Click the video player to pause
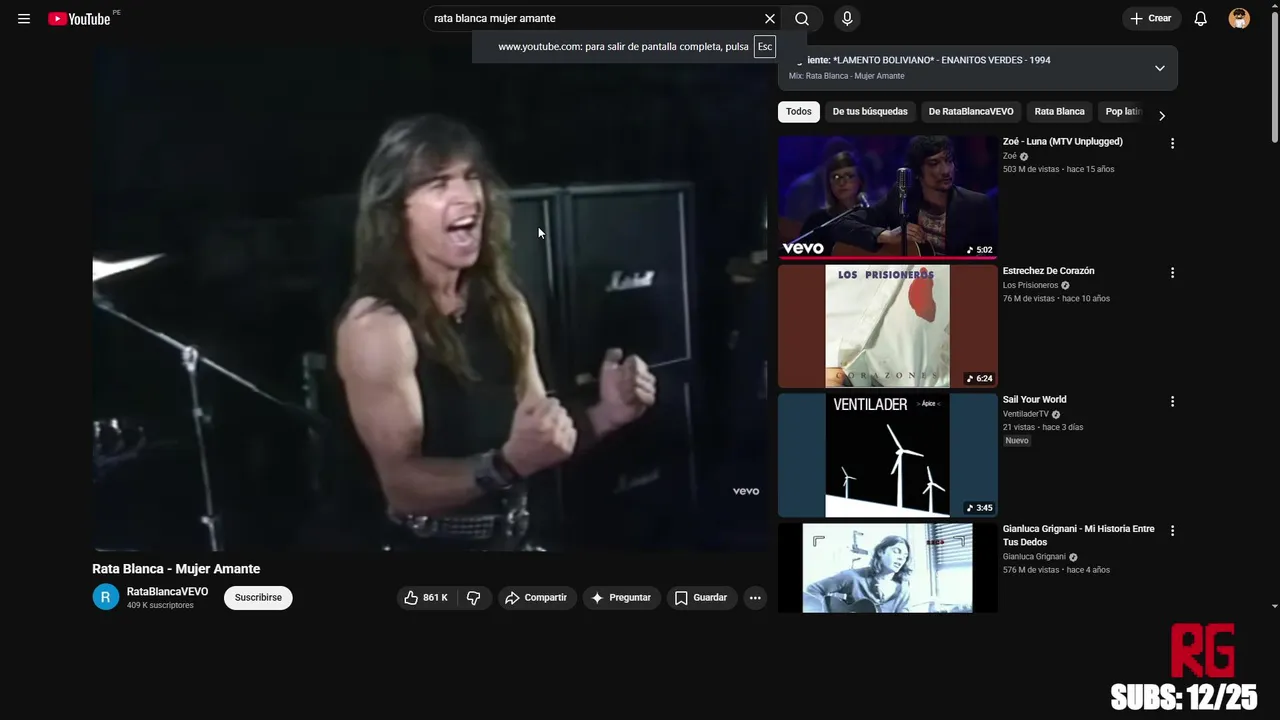This screenshot has width=1280, height=720. [x=430, y=300]
